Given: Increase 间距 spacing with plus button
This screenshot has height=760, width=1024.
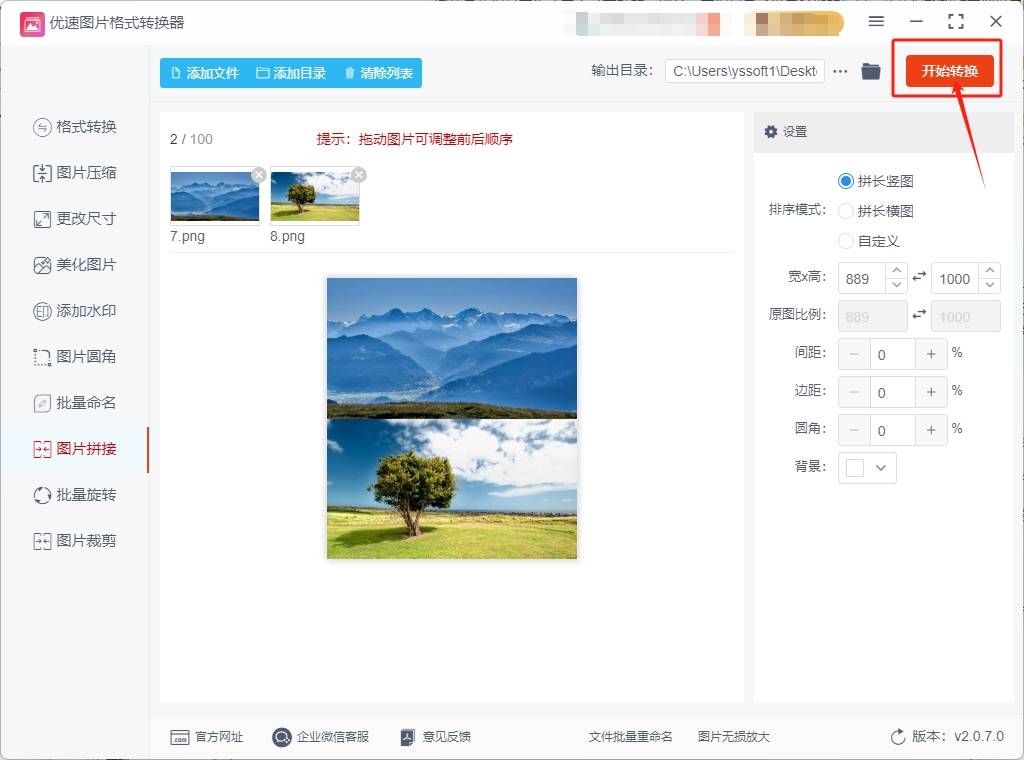Looking at the screenshot, I should click(931, 355).
